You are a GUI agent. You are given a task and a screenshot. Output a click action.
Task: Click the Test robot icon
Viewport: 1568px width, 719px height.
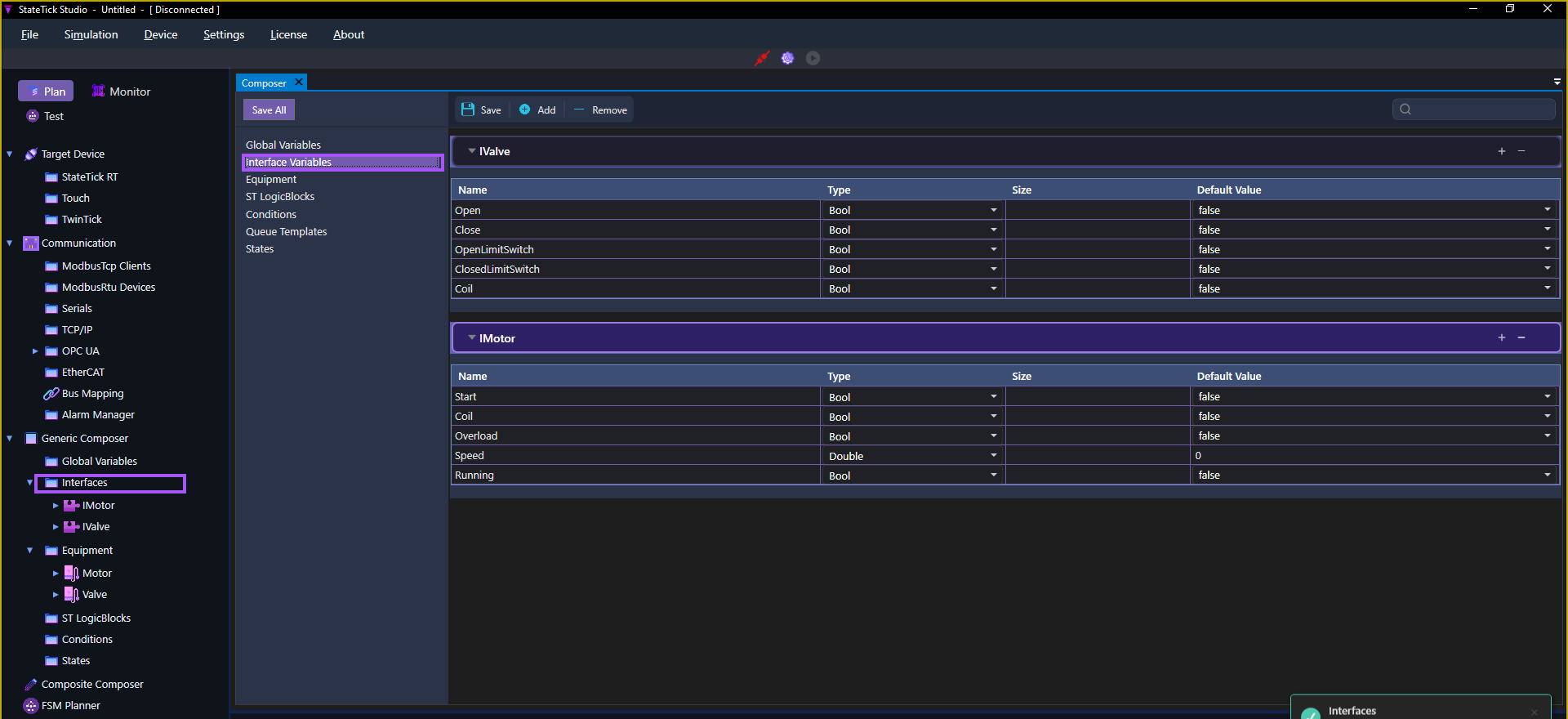click(33, 116)
